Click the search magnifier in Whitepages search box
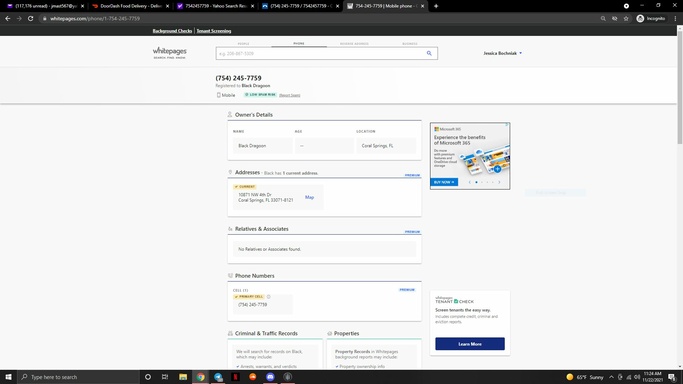 coord(429,53)
